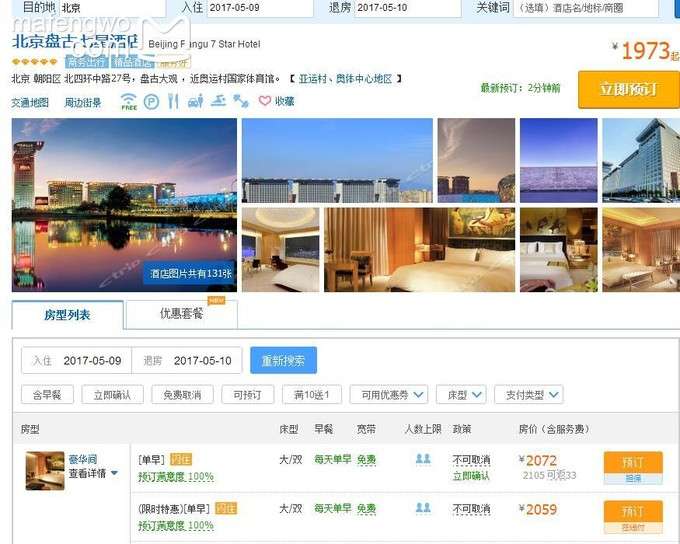The width and height of the screenshot is (680, 544).
Task: Click the free WiFi amenity icon
Action: (129, 102)
